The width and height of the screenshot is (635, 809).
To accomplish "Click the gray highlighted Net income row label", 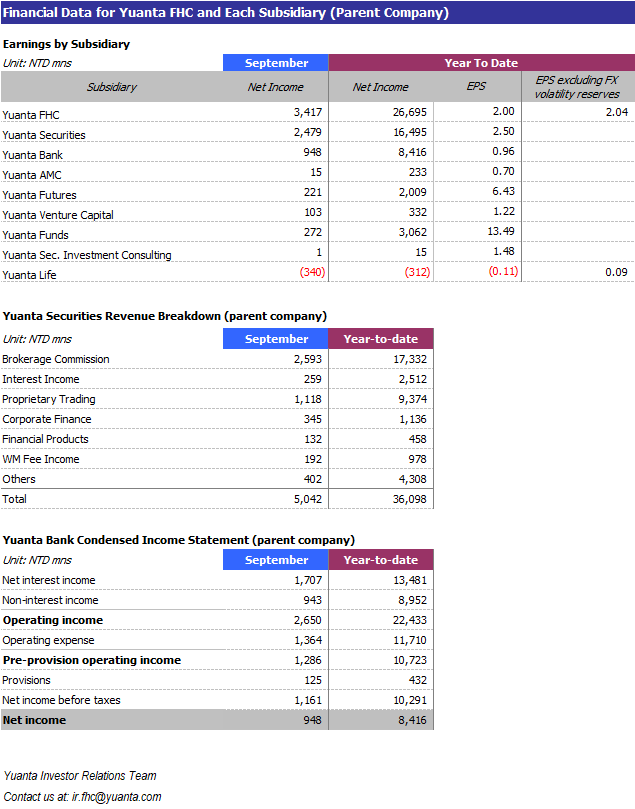I will click(34, 720).
